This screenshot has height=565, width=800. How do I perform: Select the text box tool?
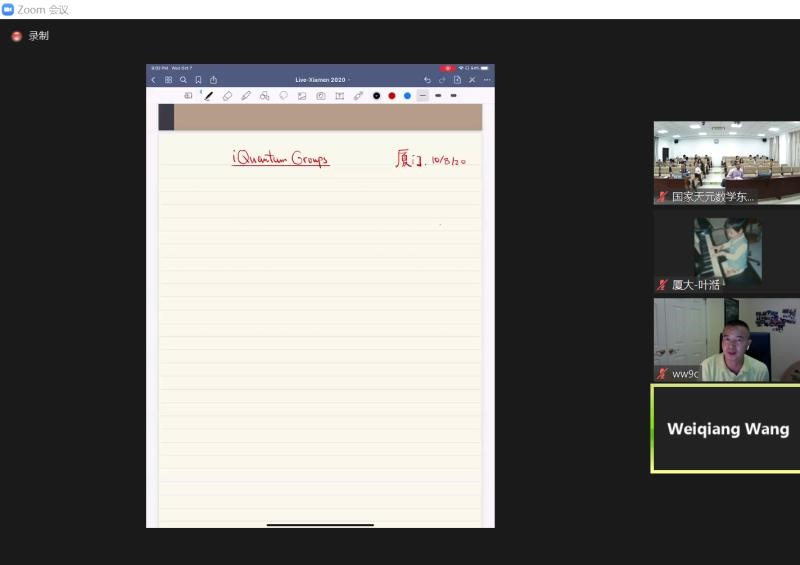(339, 96)
